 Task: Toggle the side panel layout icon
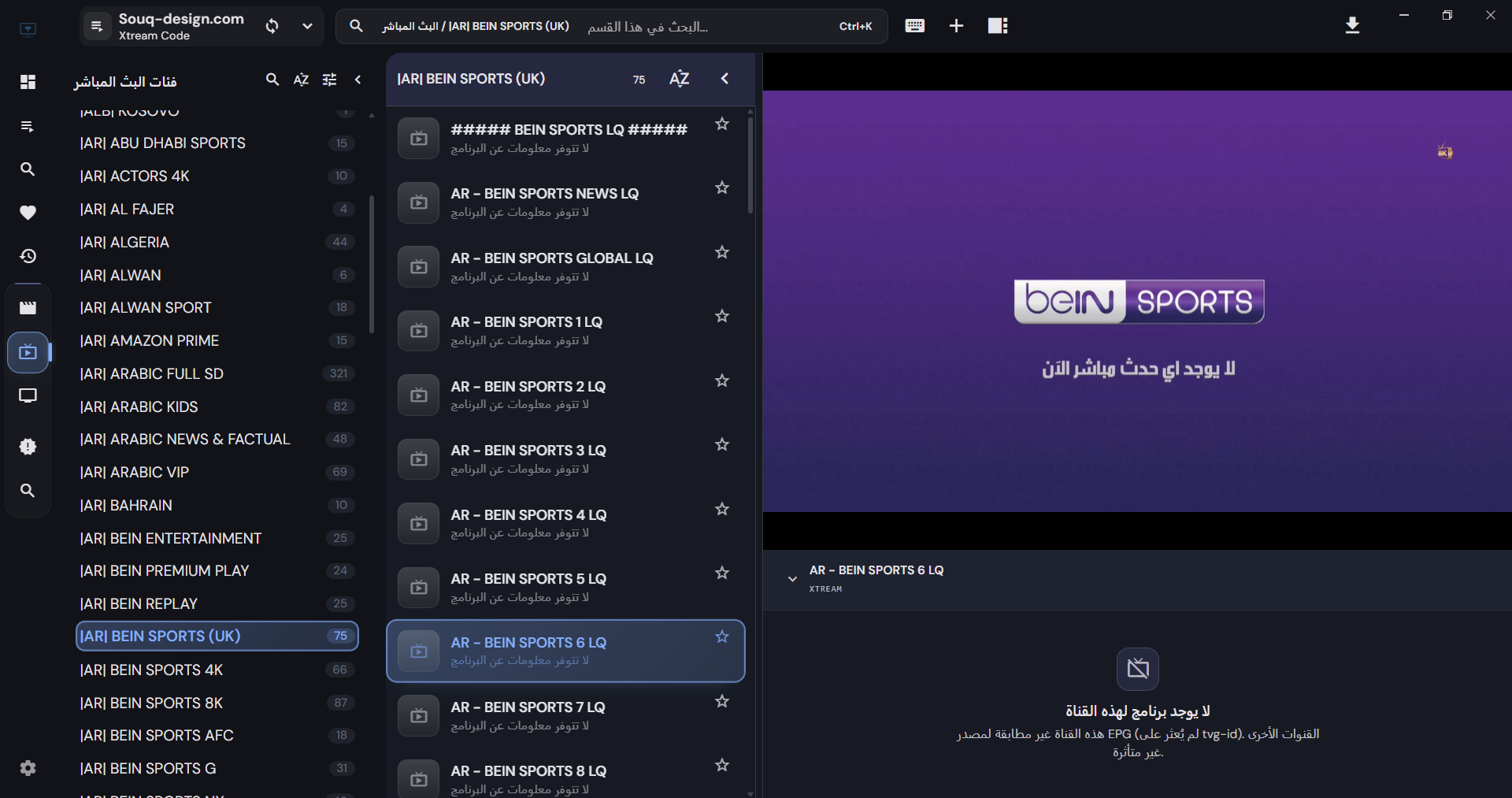click(x=998, y=26)
